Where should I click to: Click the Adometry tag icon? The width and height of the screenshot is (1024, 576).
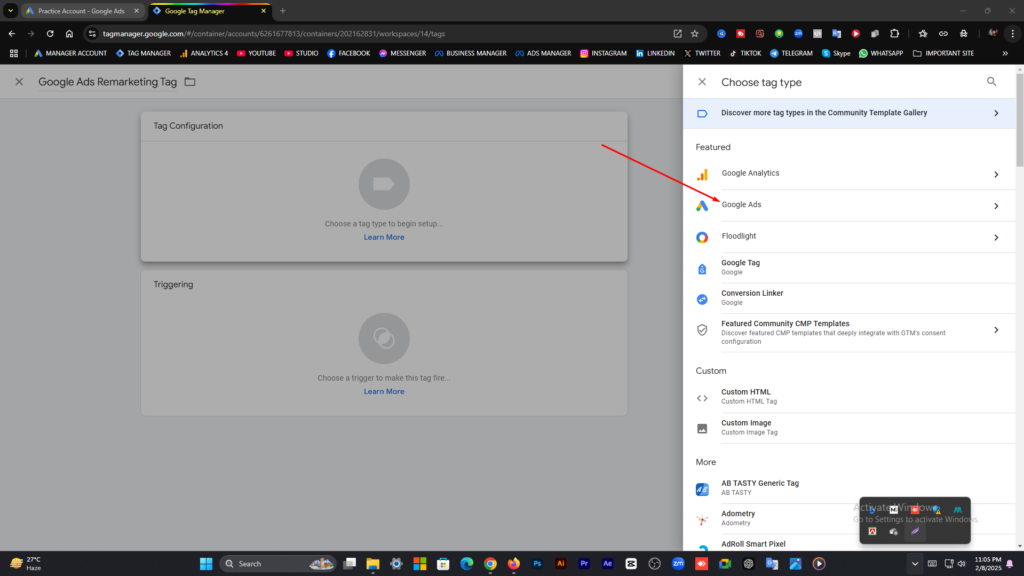coord(702,520)
